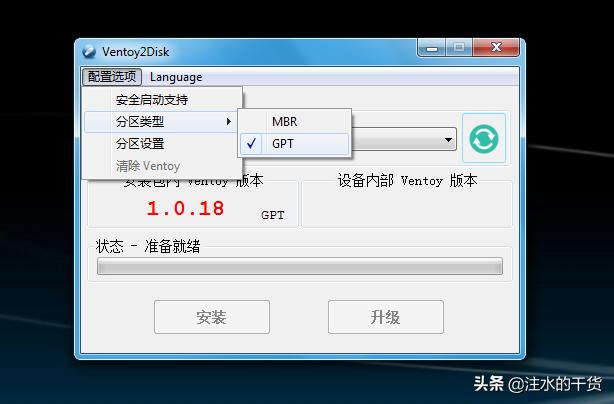Open 分区设置 menu entry

(162, 144)
